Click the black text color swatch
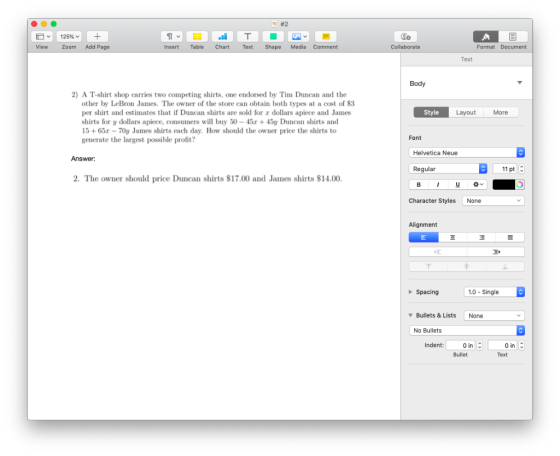The image size is (560, 456). pyautogui.click(x=504, y=185)
